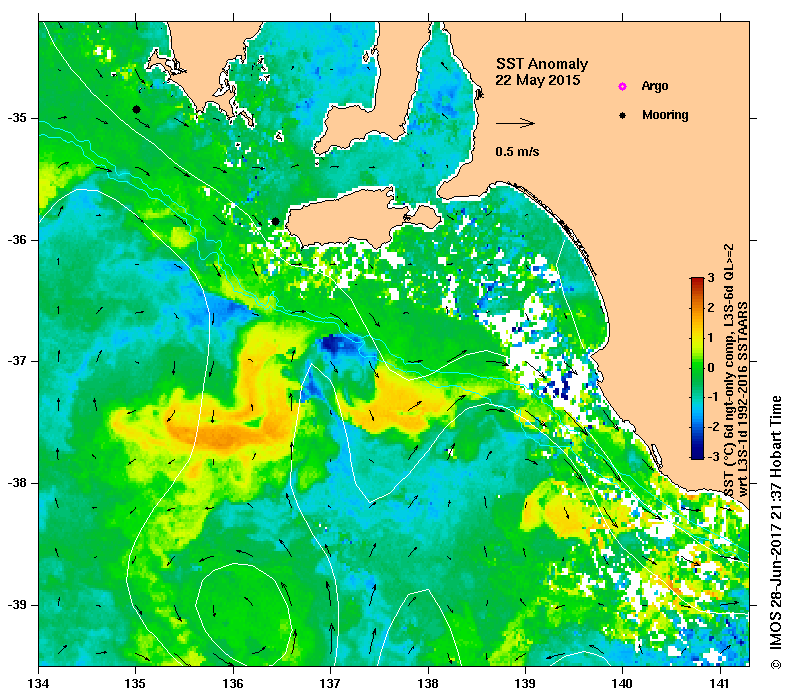Click the black Mooring legend marker
791x700 pixels.
623,115
